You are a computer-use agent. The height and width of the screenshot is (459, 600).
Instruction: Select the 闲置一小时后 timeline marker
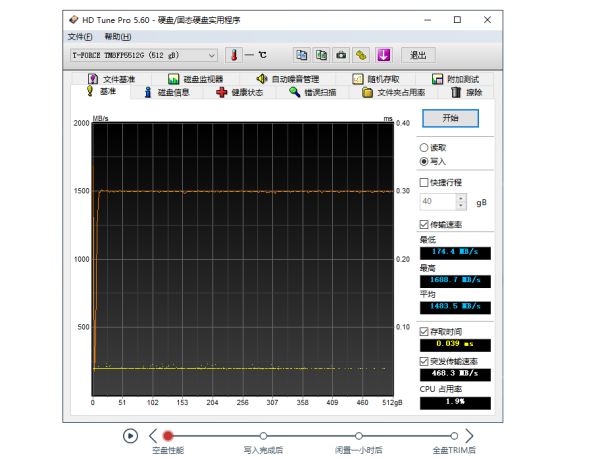[359, 436]
